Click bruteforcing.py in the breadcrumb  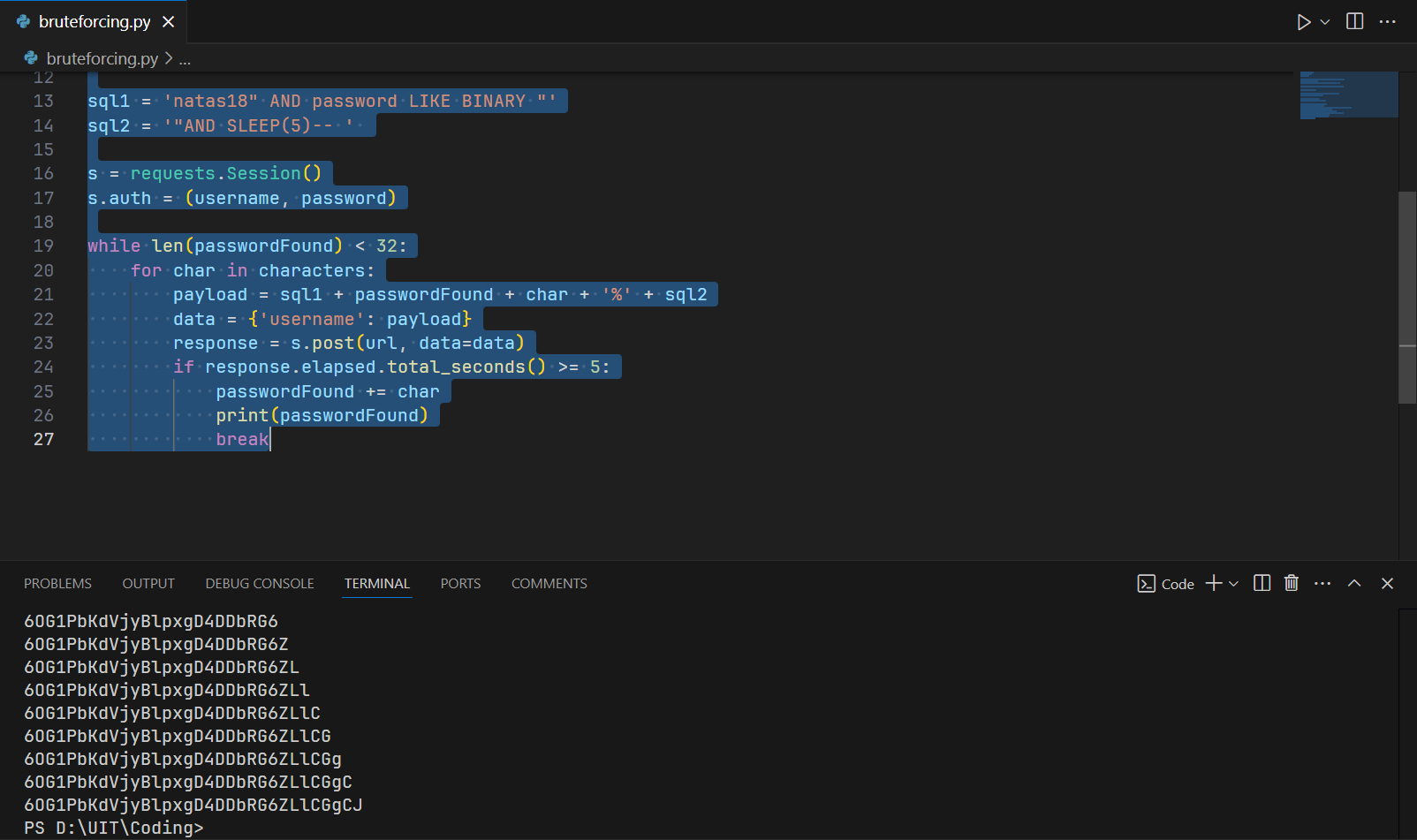(x=102, y=58)
